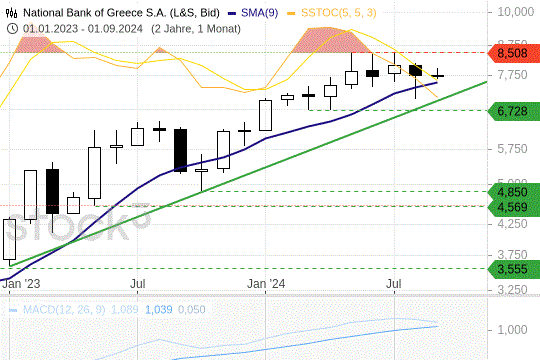540x360 pixels.
Task: Click the SSTOC orange legend marker
Action: point(291,13)
